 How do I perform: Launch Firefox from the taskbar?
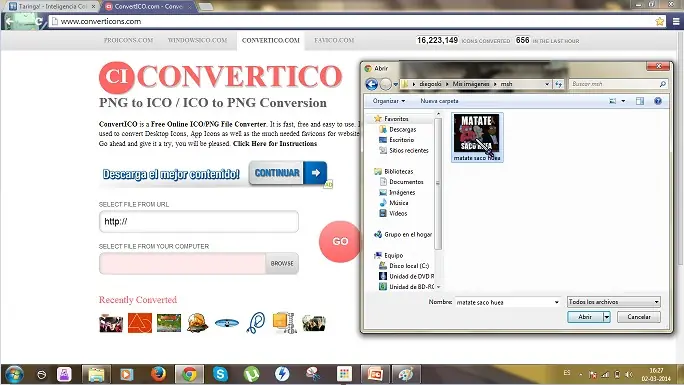pyautogui.click(x=158, y=374)
